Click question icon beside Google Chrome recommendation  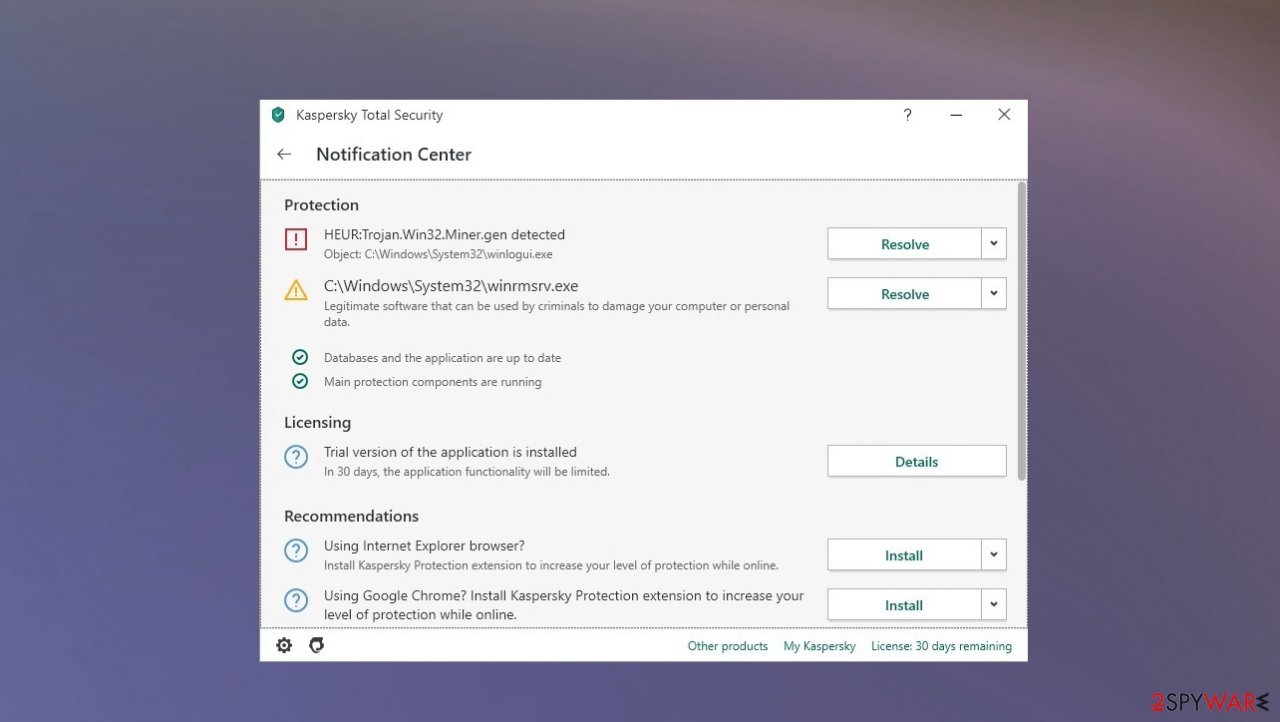296,601
